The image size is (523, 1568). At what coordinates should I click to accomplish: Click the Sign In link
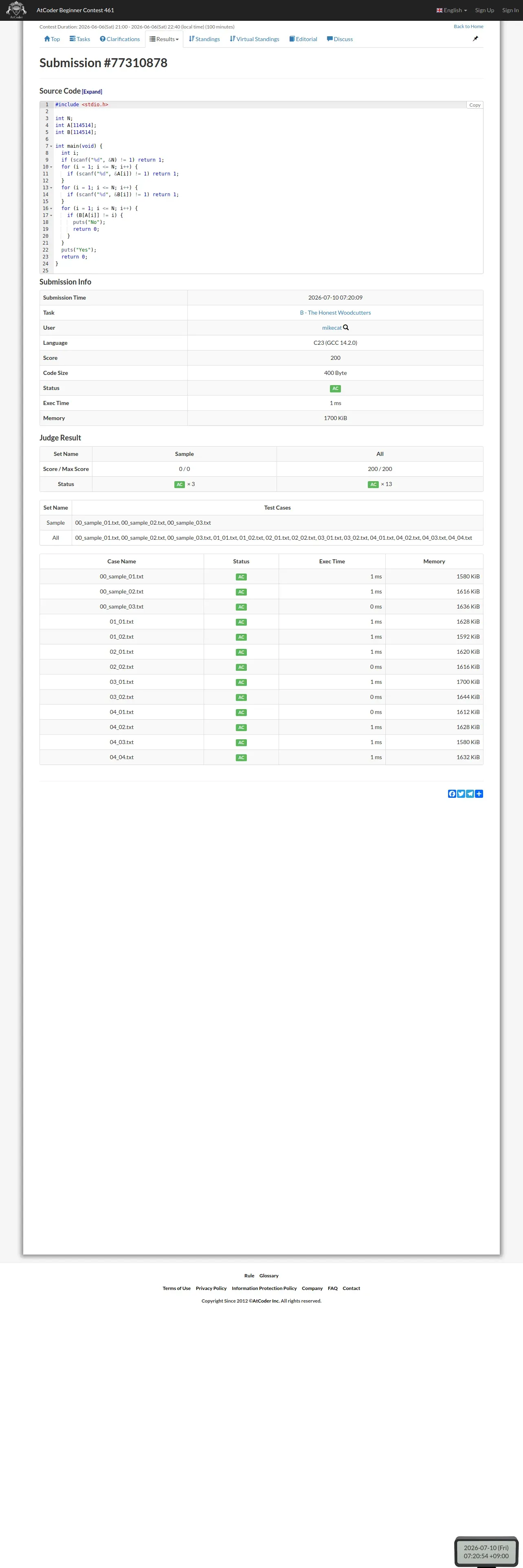click(510, 10)
